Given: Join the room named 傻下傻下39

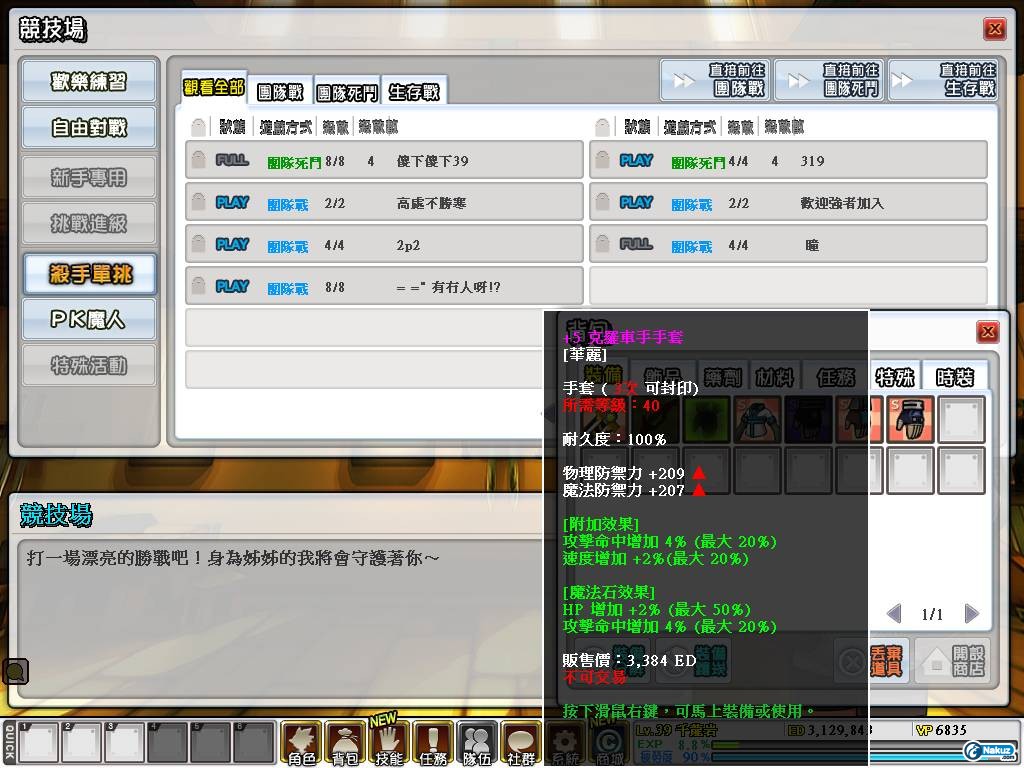Looking at the screenshot, I should pos(384,160).
